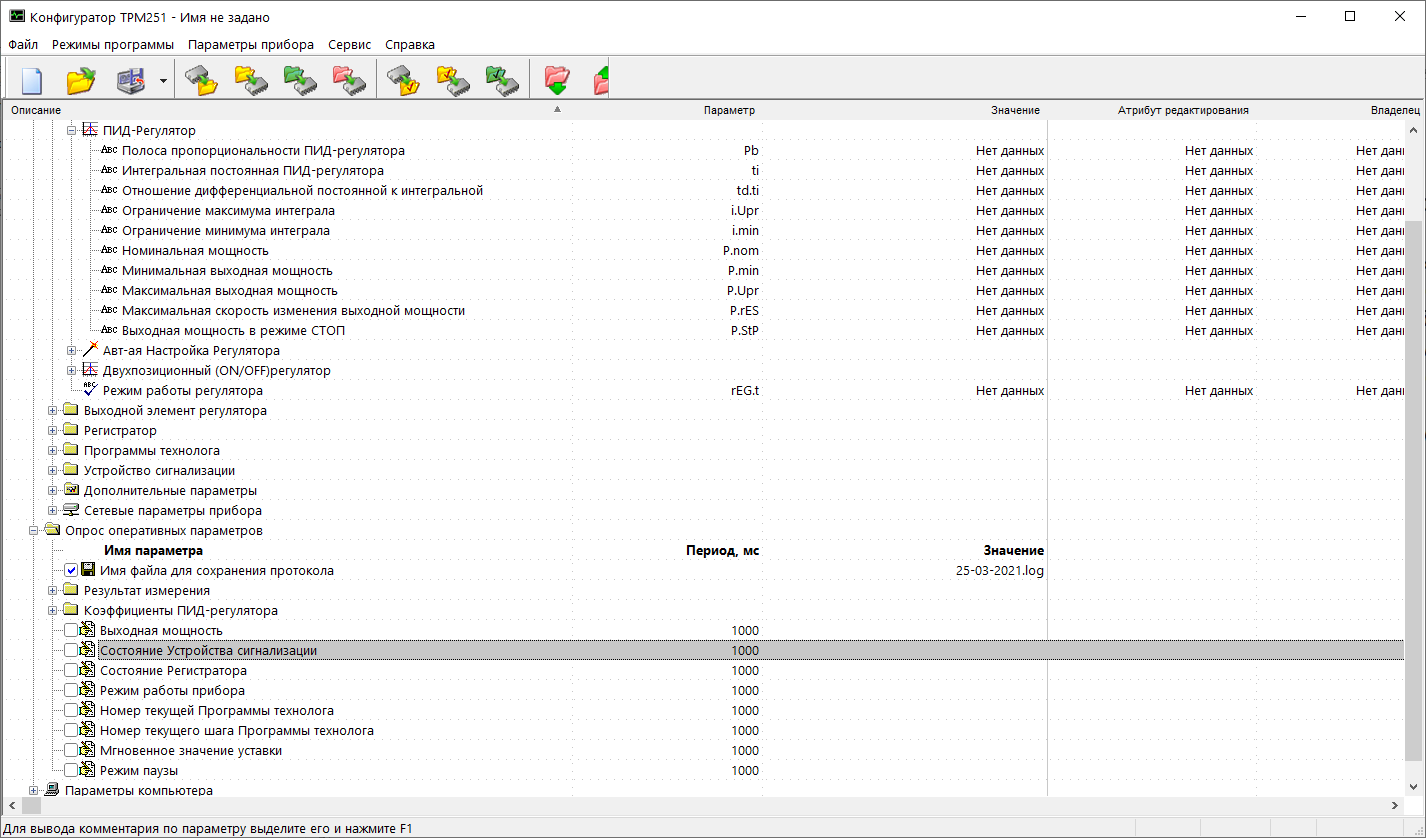Select the Выходная мощность в режиме СТОП row
This screenshot has height=838, width=1426.
[705, 331]
